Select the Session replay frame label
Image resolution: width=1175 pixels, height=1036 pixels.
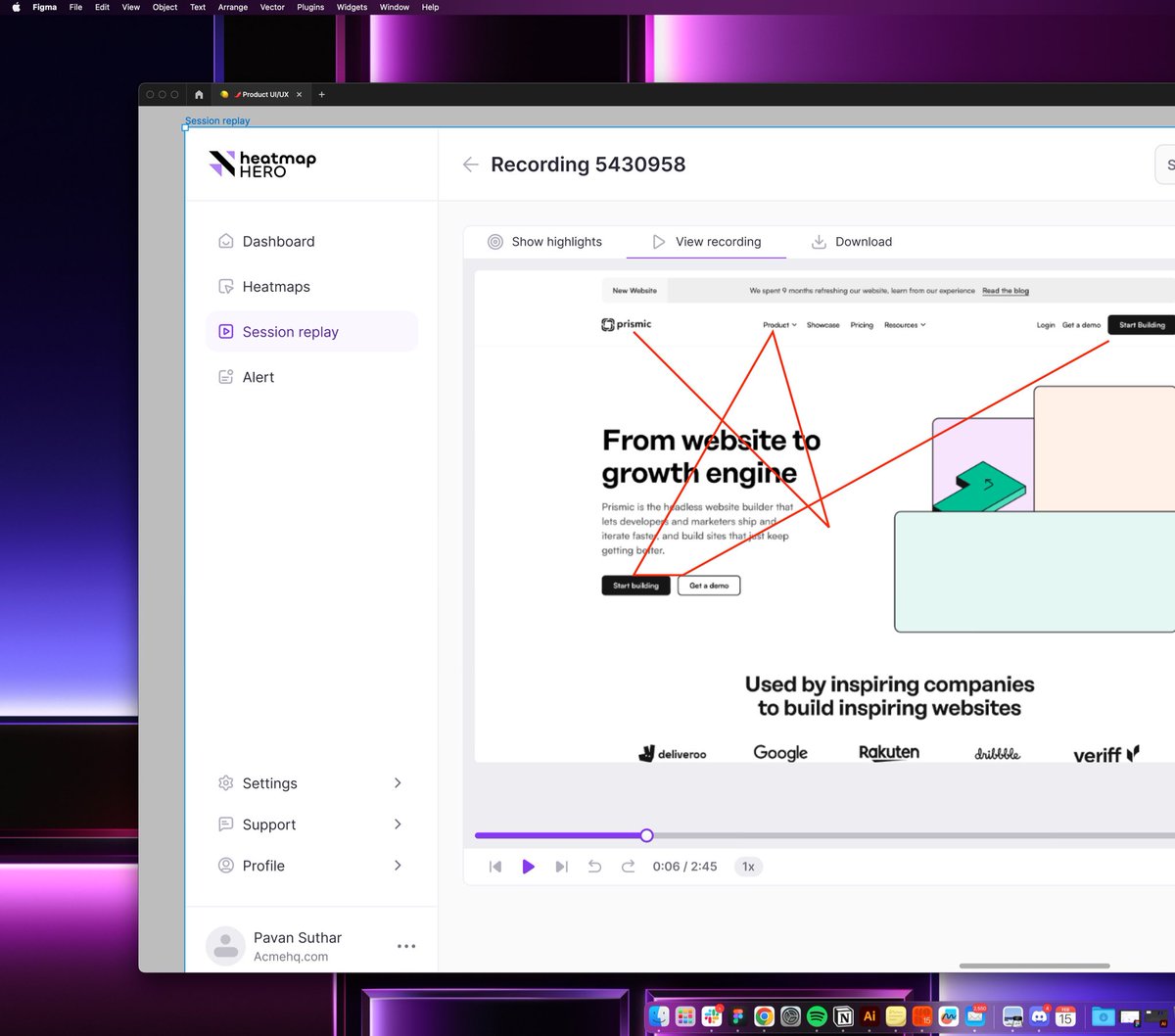coord(217,120)
